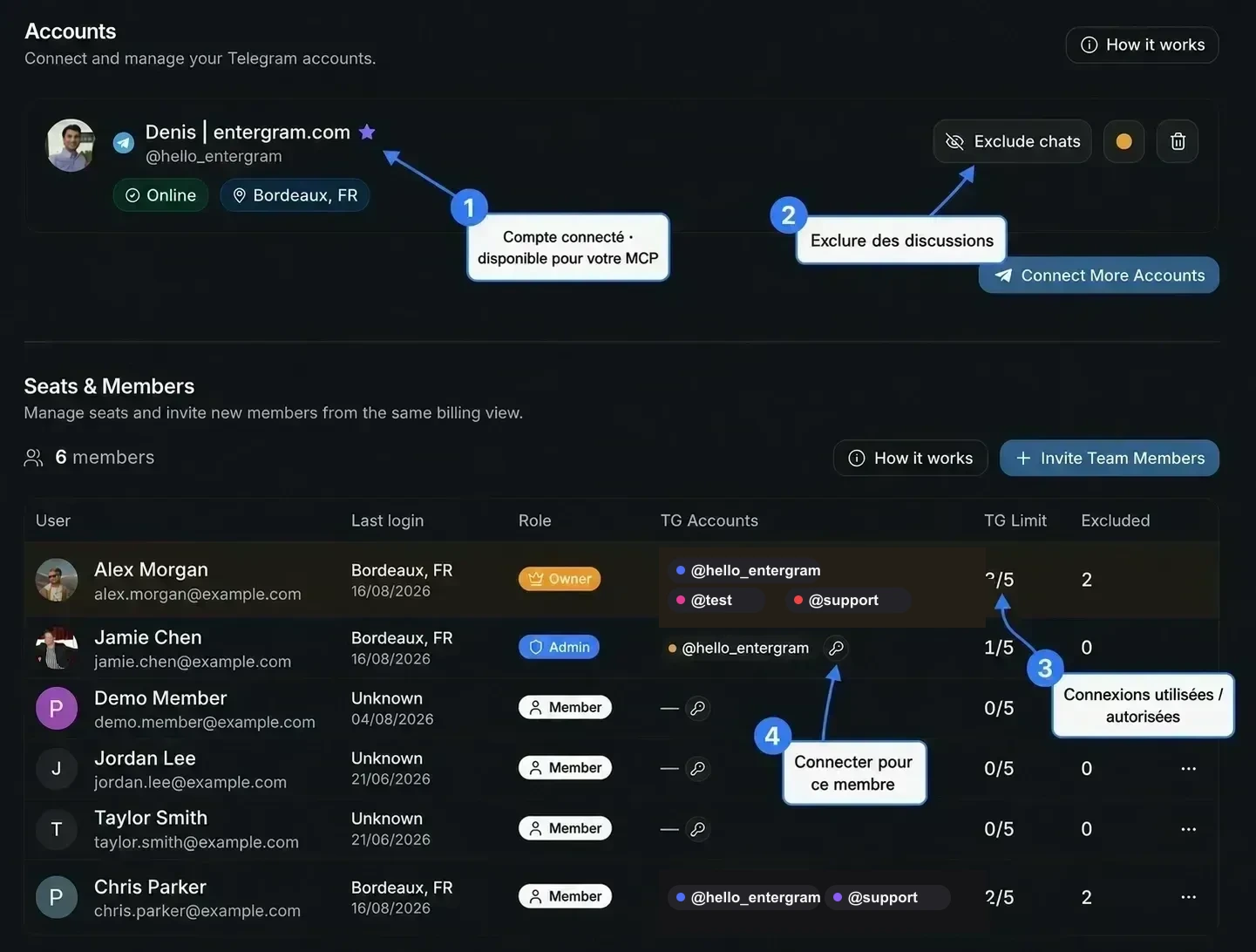This screenshot has height=952, width=1256.
Task: Click @support tag in Chris Parker row
Action: [886, 897]
